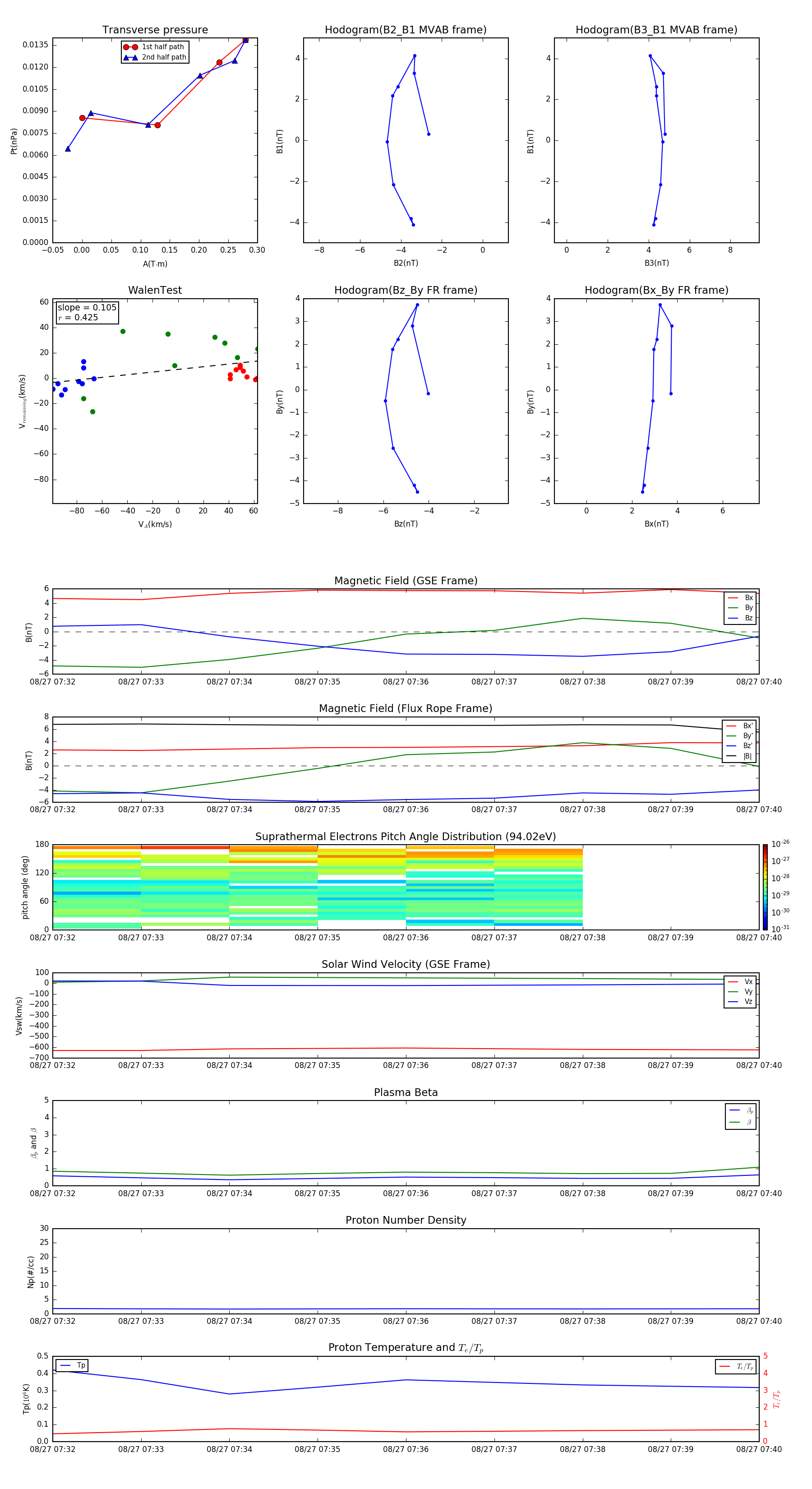Click the pitch angle color bar
Screen dimensions: 812x1489
coord(765,887)
